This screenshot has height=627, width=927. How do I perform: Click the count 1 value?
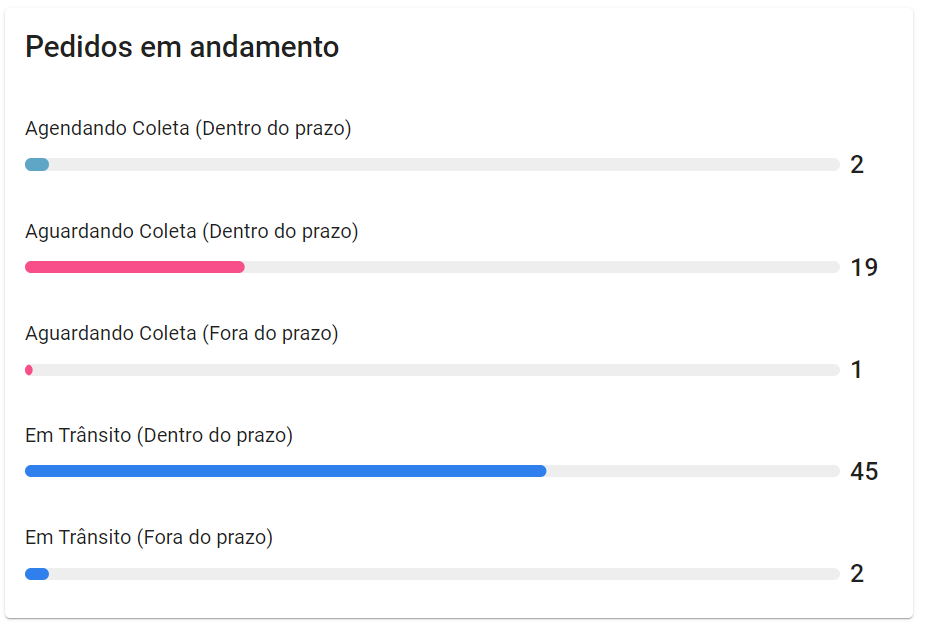856,370
